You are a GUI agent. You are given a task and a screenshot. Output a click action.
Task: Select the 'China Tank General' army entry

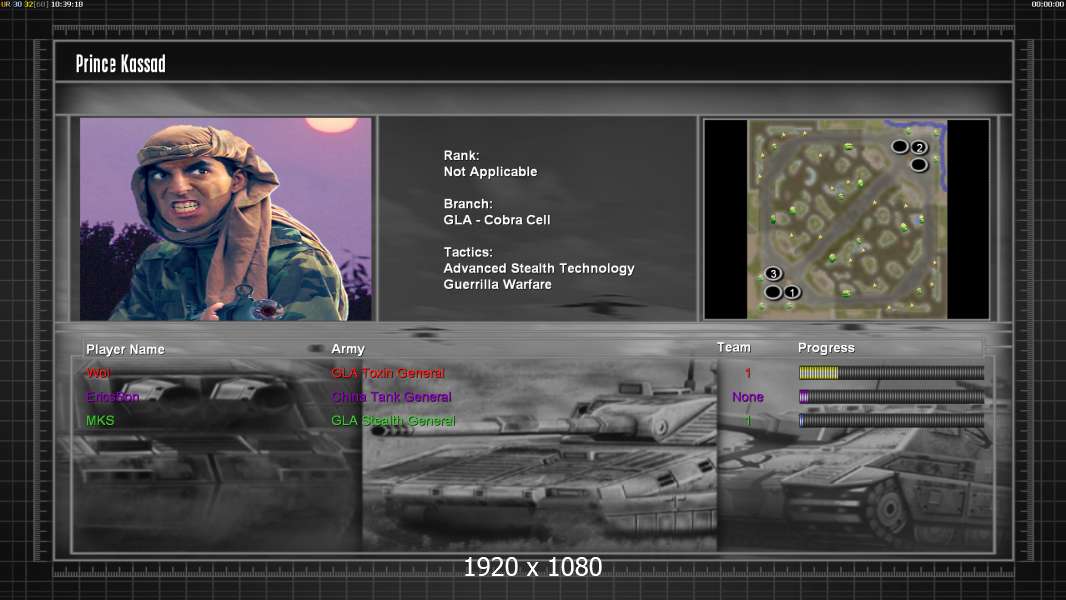coord(391,397)
